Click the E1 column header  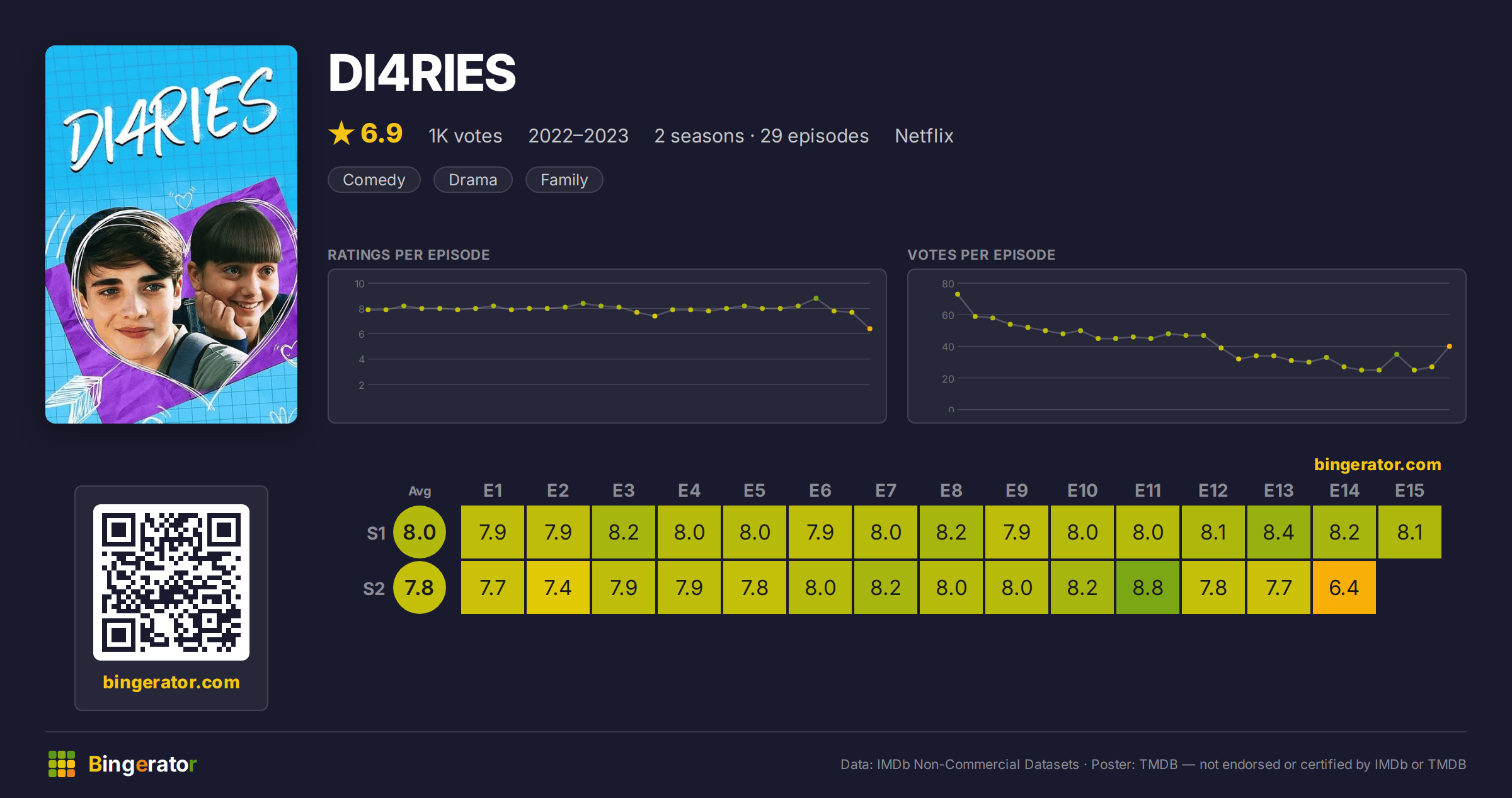tap(493, 490)
